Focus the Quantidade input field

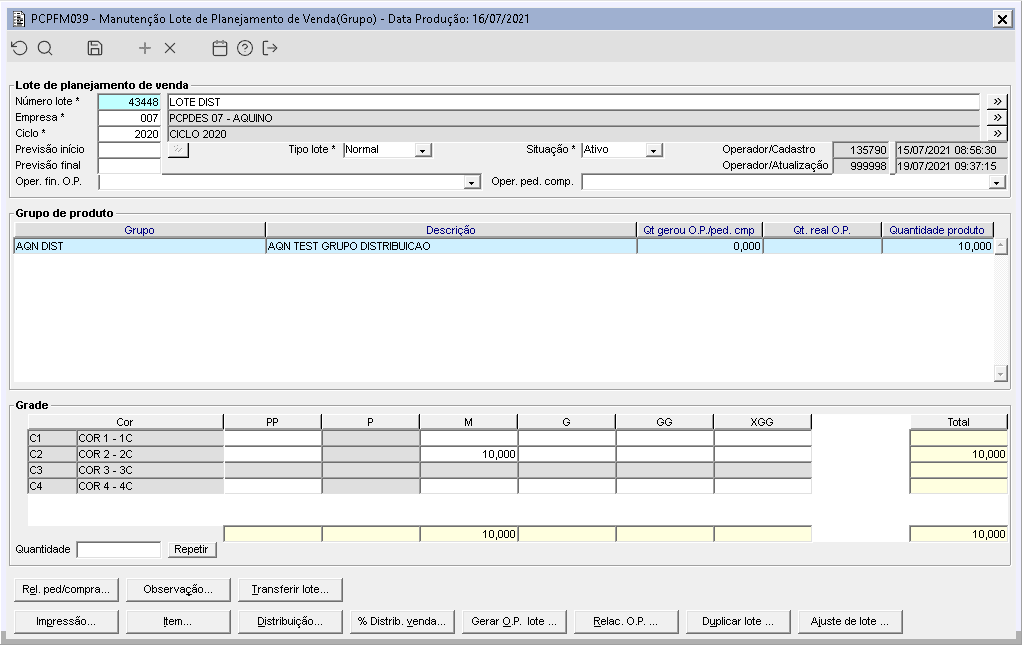pos(119,549)
